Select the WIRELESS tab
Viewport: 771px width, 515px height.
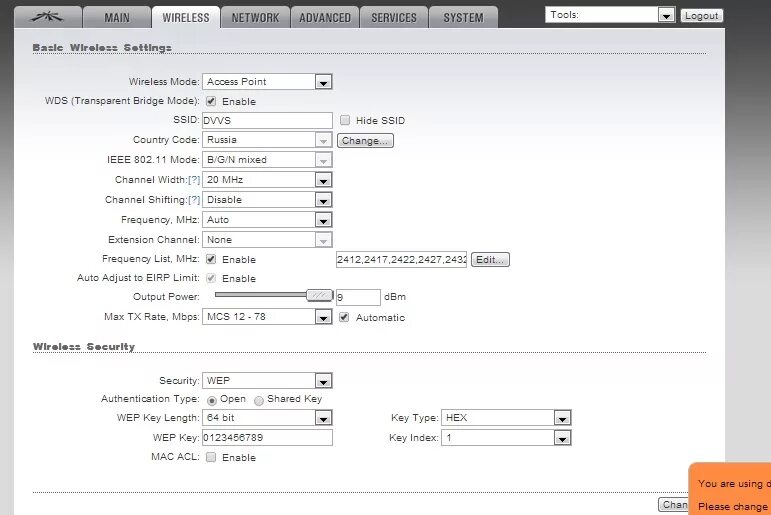186,18
